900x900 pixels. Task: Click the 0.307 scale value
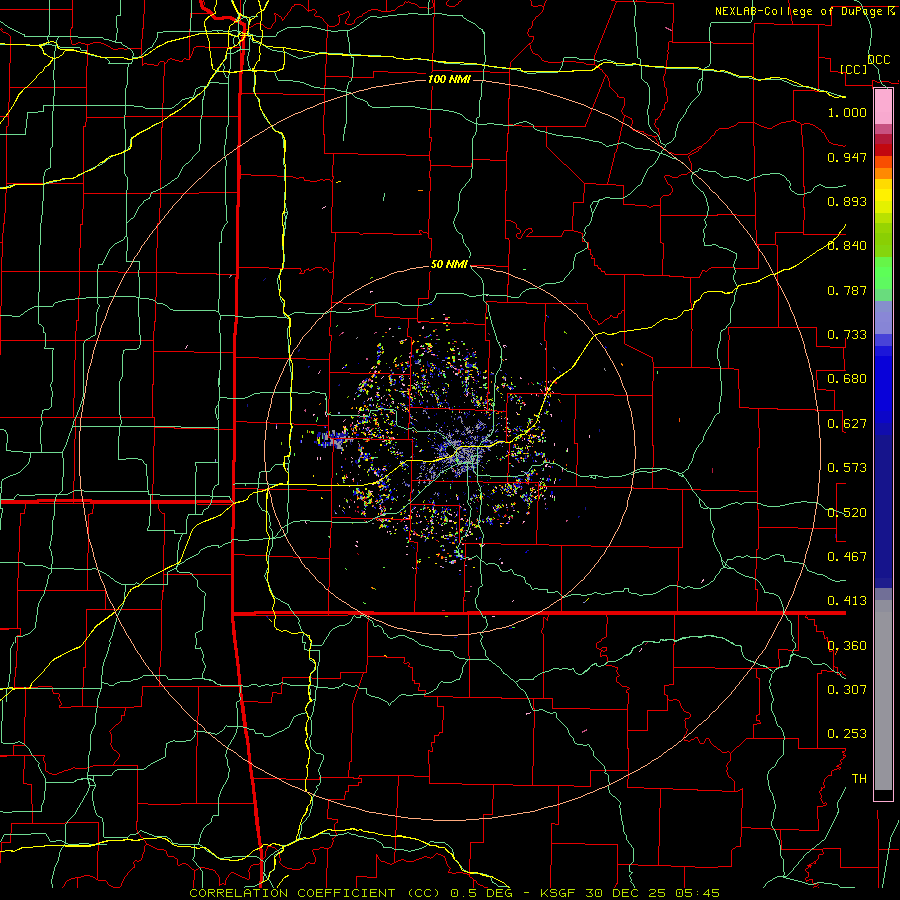tap(847, 689)
